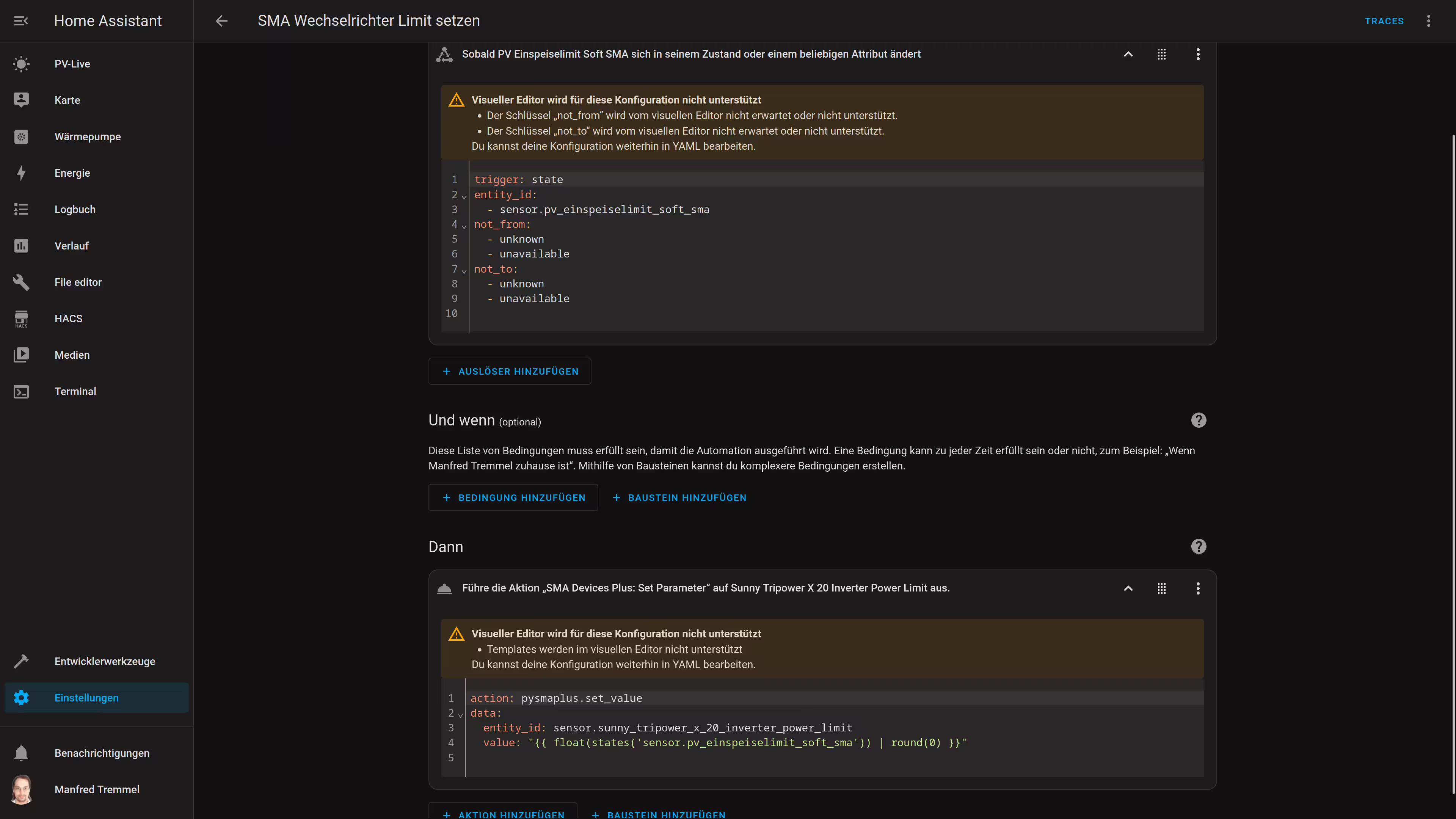Open help for Dann section
This screenshot has width=1456, height=819.
(1198, 546)
